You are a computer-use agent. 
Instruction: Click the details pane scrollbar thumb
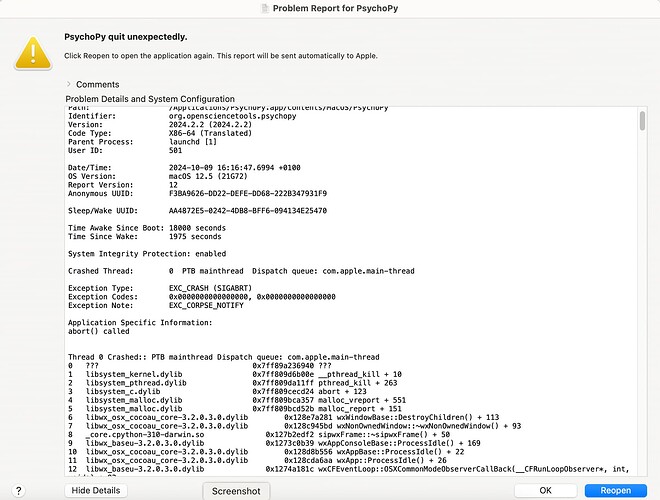(x=642, y=121)
